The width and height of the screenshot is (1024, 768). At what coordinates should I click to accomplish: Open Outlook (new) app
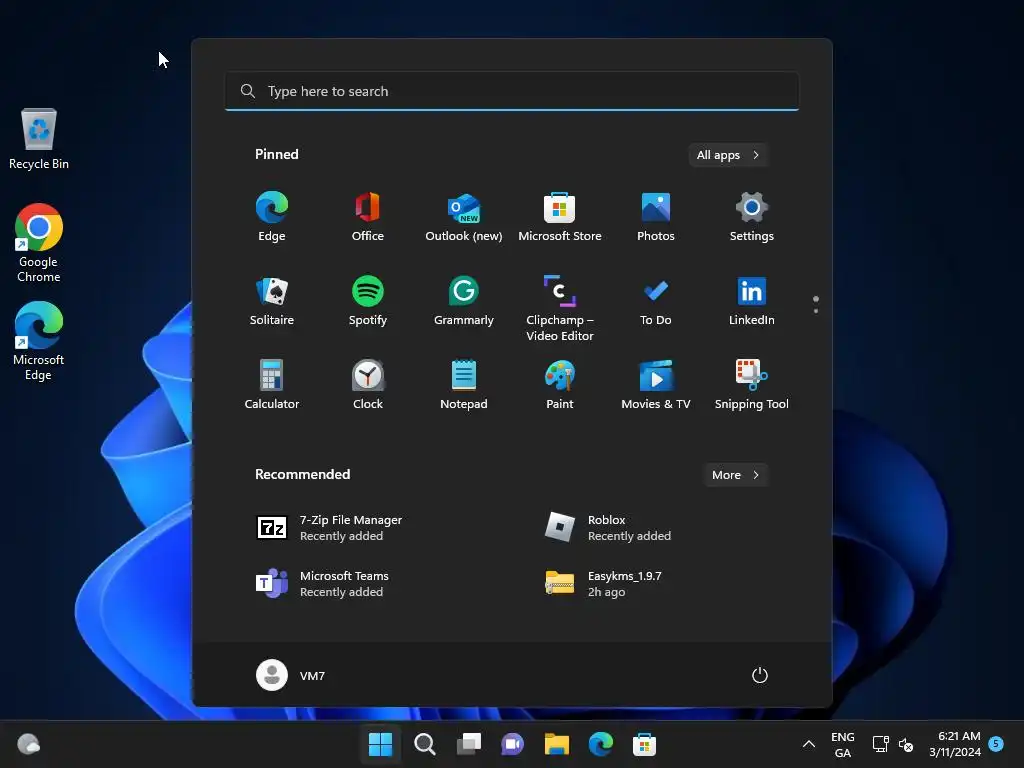pyautogui.click(x=464, y=217)
